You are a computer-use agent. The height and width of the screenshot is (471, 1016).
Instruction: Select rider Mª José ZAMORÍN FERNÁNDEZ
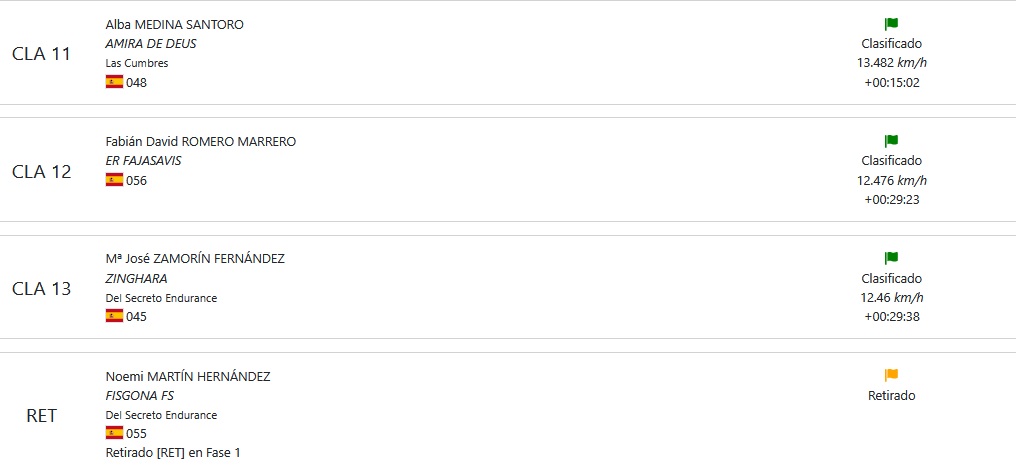(x=195, y=258)
